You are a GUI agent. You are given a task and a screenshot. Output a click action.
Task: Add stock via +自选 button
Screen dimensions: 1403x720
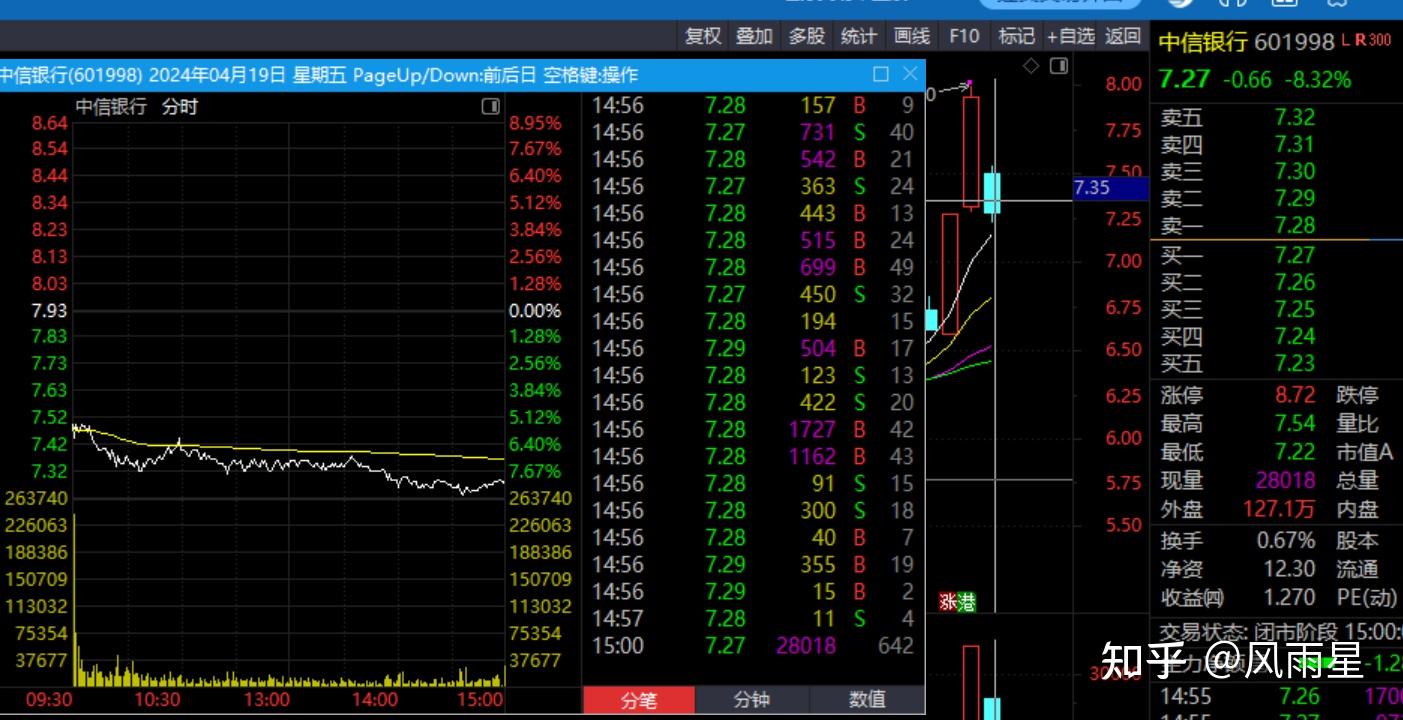[1071, 36]
